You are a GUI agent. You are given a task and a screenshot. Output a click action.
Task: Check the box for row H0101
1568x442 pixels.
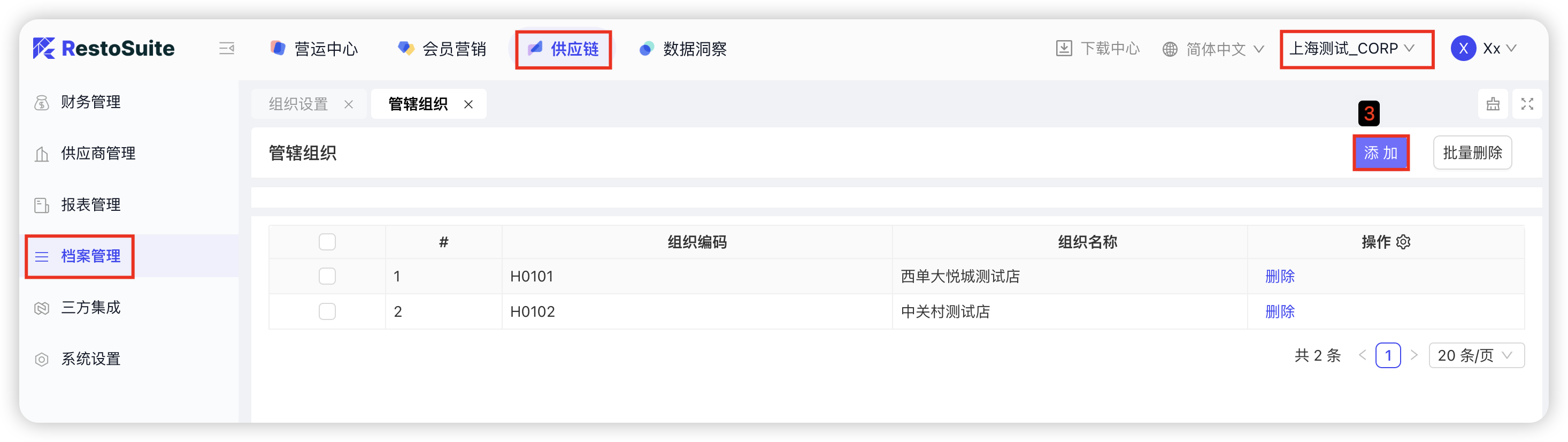coord(327,277)
